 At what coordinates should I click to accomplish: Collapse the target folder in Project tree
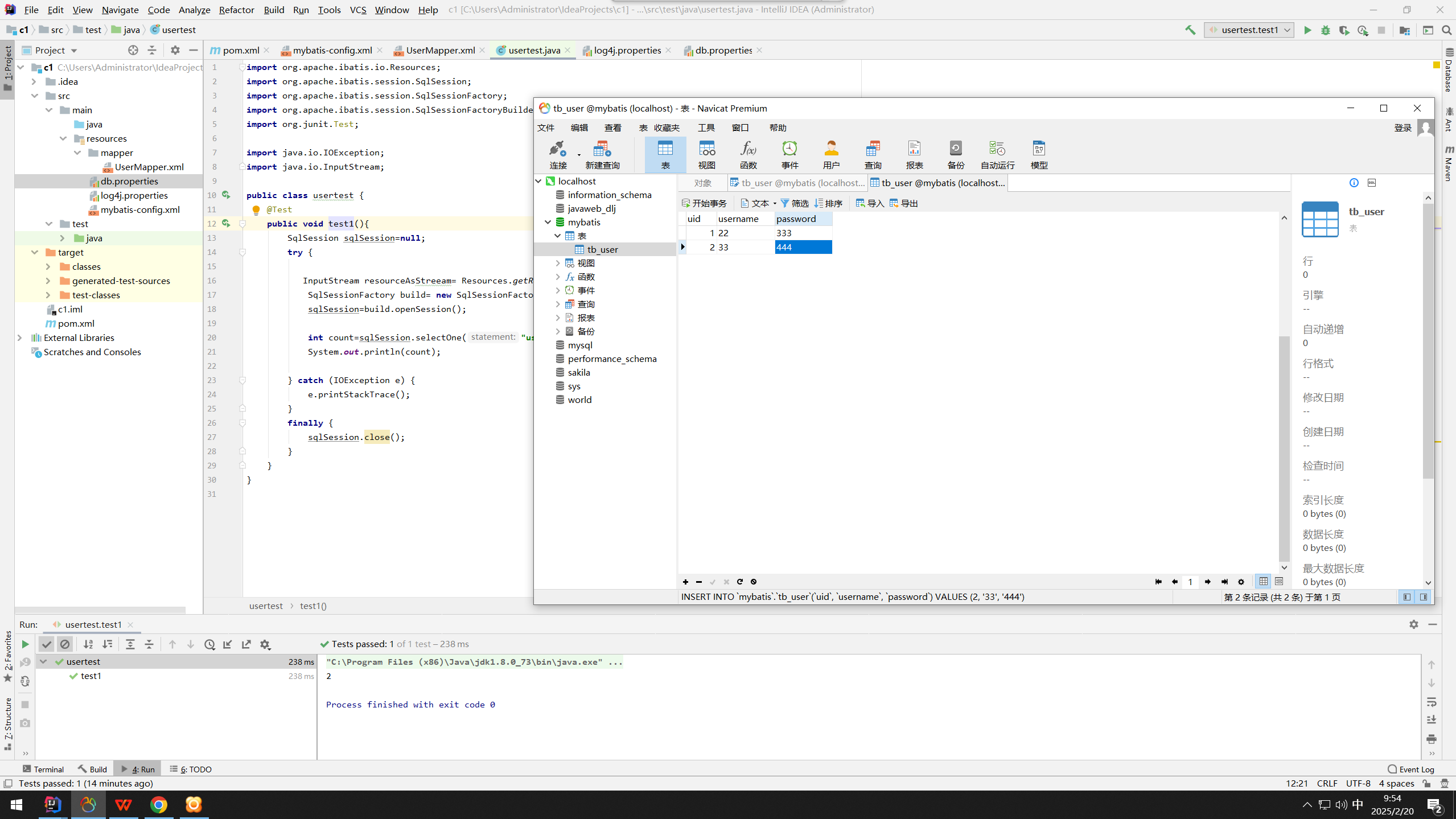[34, 252]
